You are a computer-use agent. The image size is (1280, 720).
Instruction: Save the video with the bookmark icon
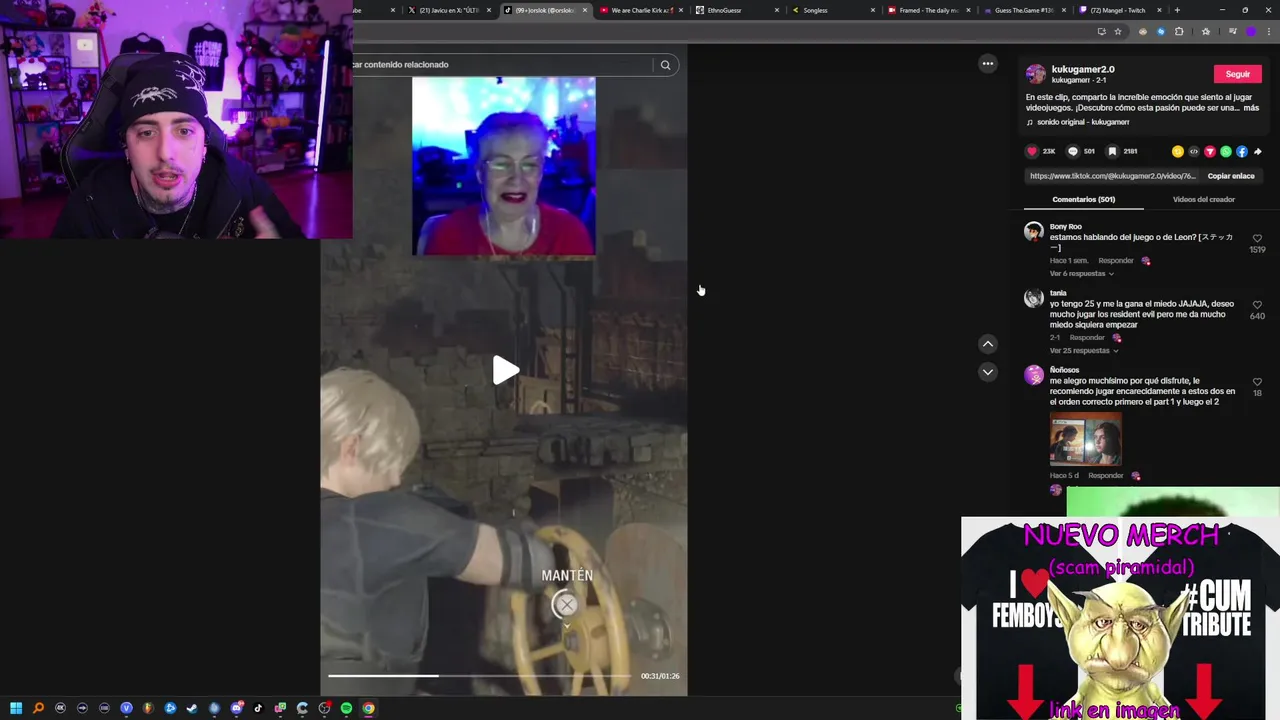pos(1112,151)
